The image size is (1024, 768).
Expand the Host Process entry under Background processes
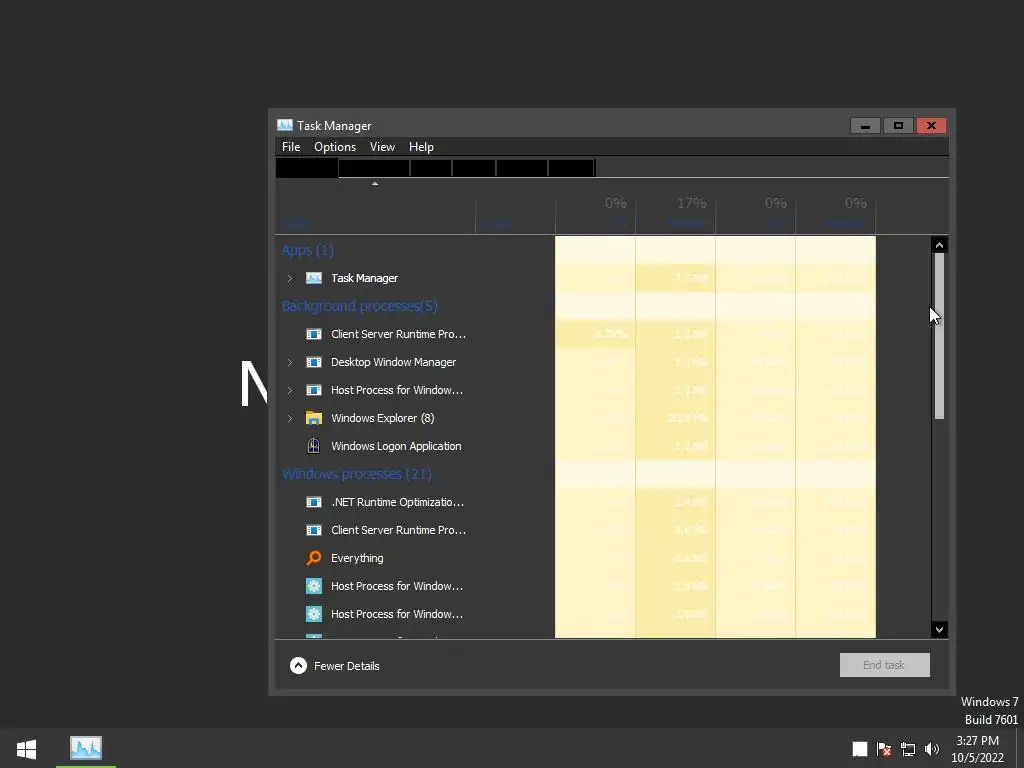(290, 391)
